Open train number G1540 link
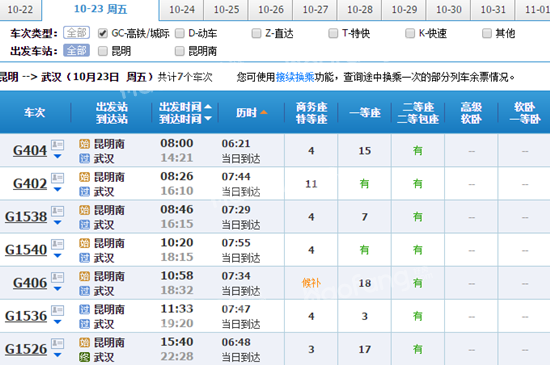550x365 pixels. point(26,250)
